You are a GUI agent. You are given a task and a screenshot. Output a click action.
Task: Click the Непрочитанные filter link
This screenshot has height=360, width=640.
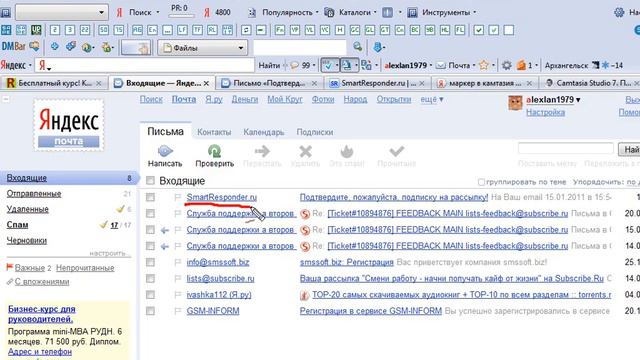point(85,268)
